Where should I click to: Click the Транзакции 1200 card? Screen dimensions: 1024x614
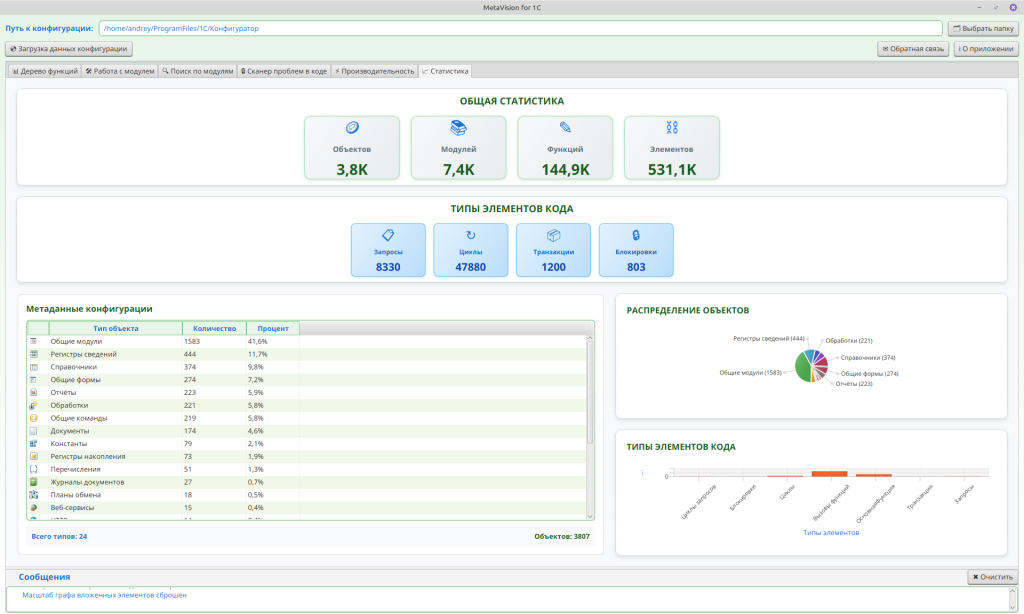[x=554, y=250]
